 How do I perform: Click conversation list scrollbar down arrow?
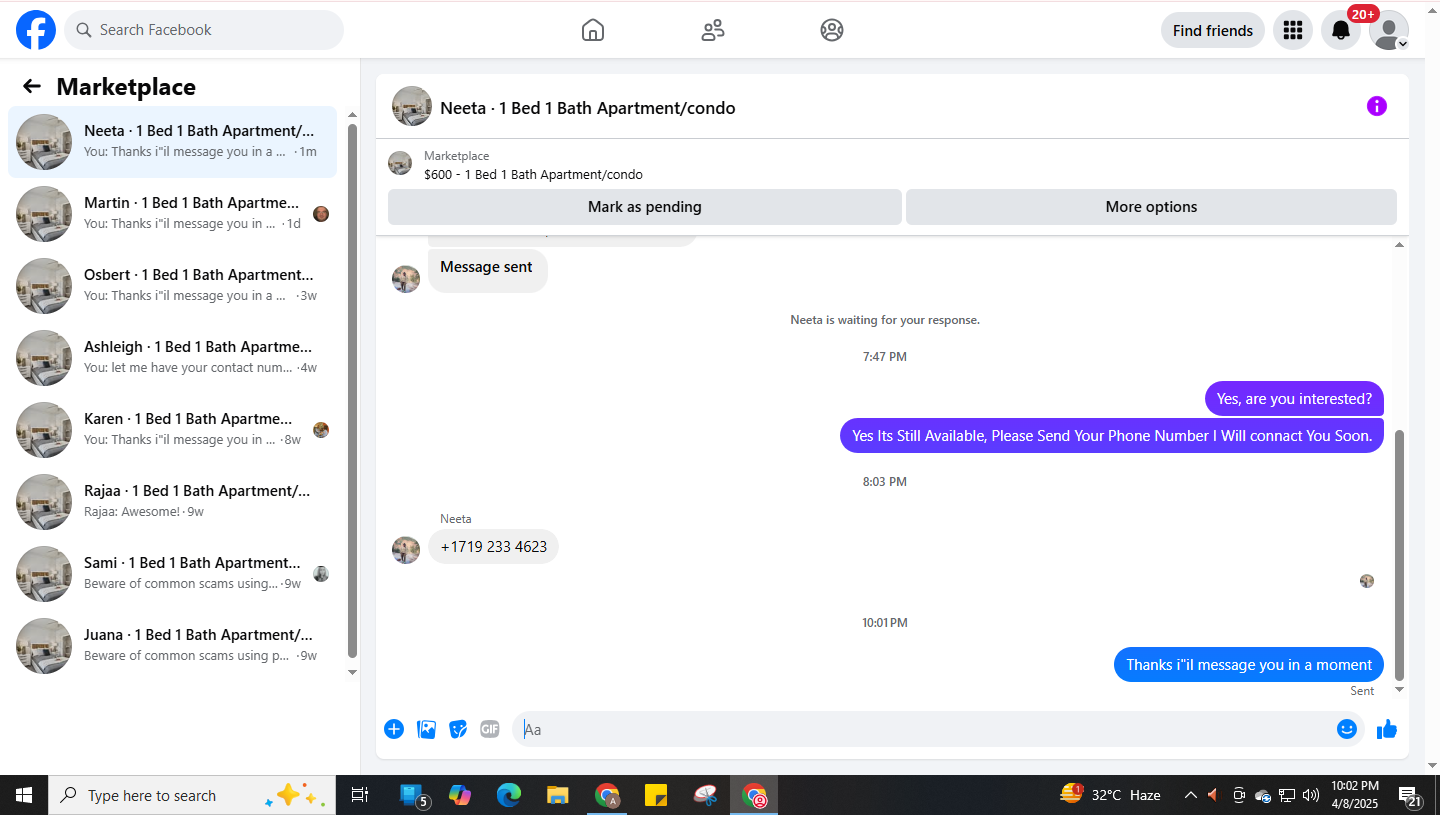tap(352, 672)
